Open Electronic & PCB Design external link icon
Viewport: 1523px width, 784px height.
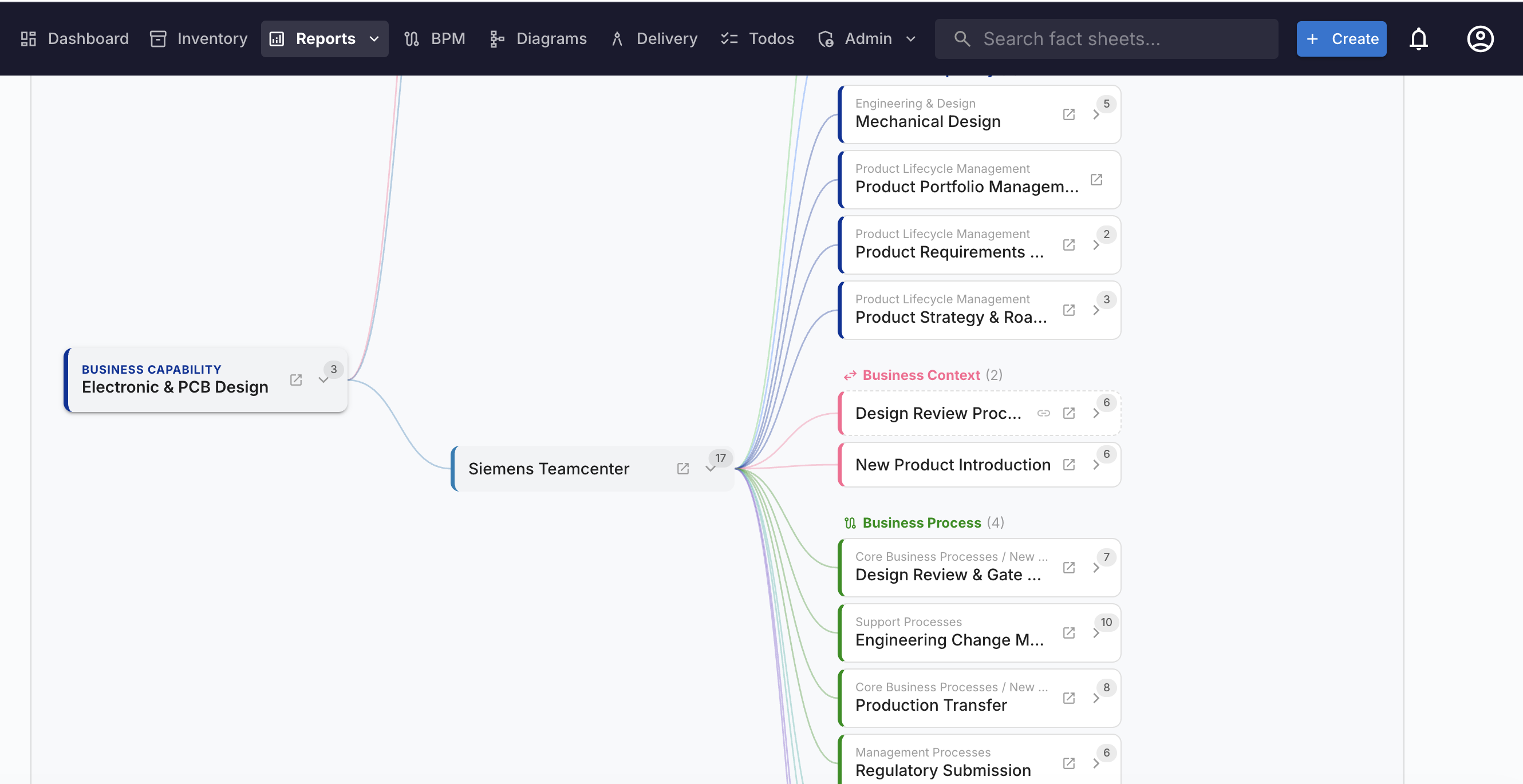click(x=295, y=380)
